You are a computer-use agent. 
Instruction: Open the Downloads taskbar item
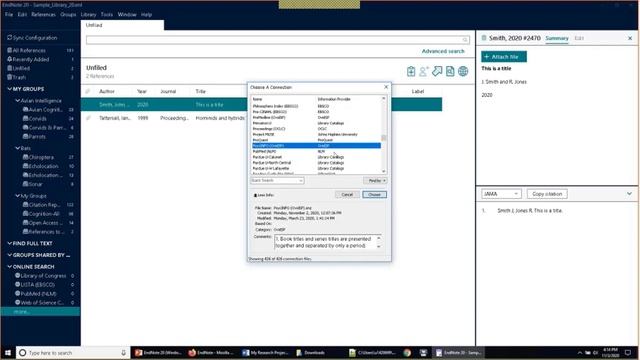click(x=310, y=353)
